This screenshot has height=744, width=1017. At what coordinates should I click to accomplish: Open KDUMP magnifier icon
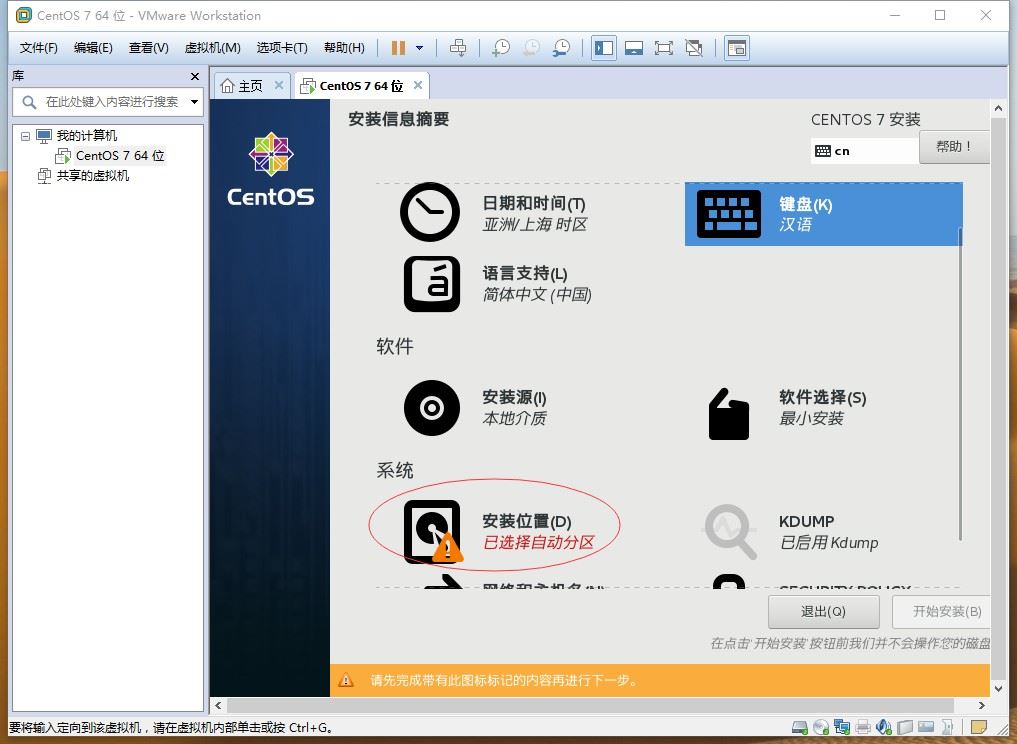(730, 532)
